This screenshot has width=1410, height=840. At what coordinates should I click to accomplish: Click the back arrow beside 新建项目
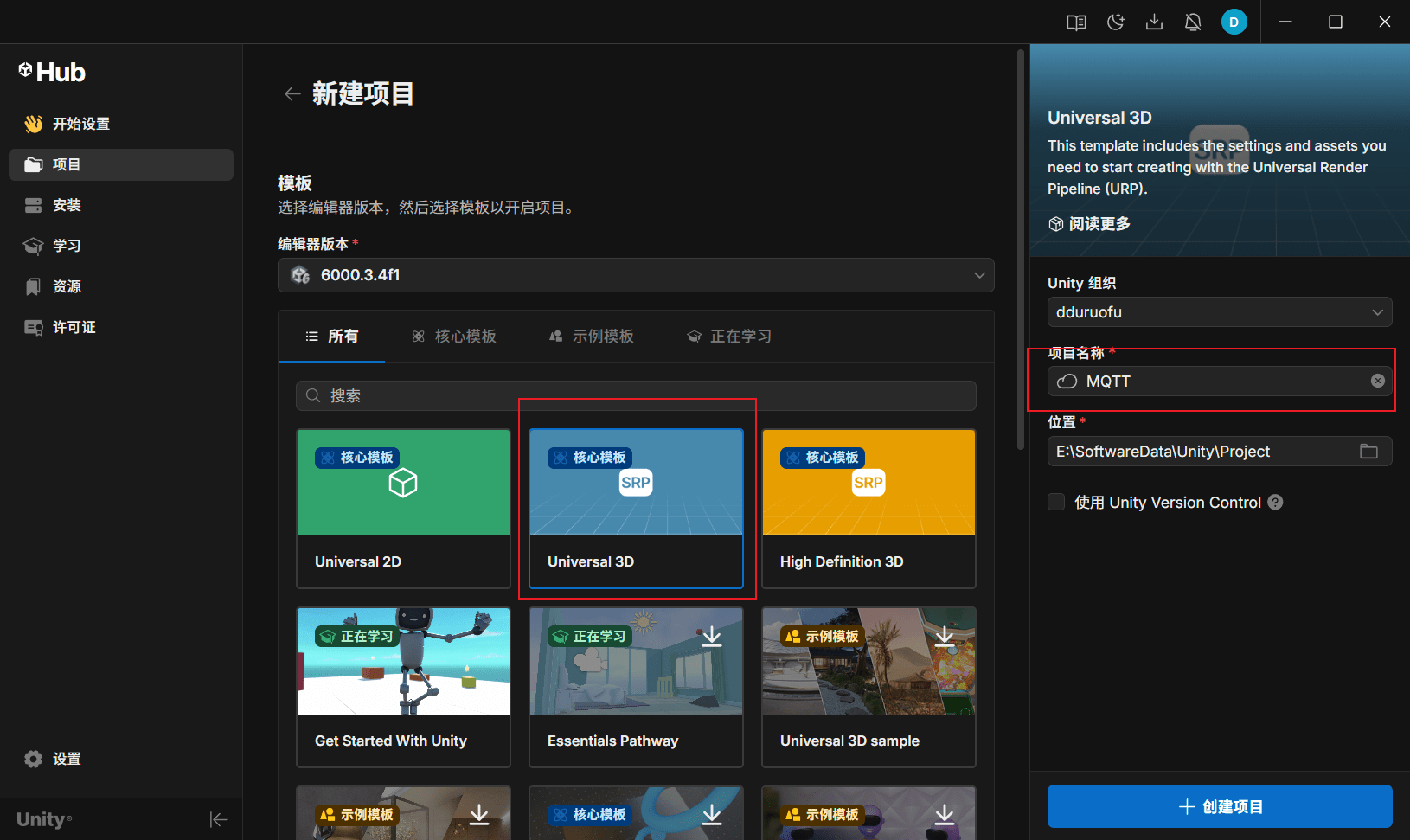[292, 94]
